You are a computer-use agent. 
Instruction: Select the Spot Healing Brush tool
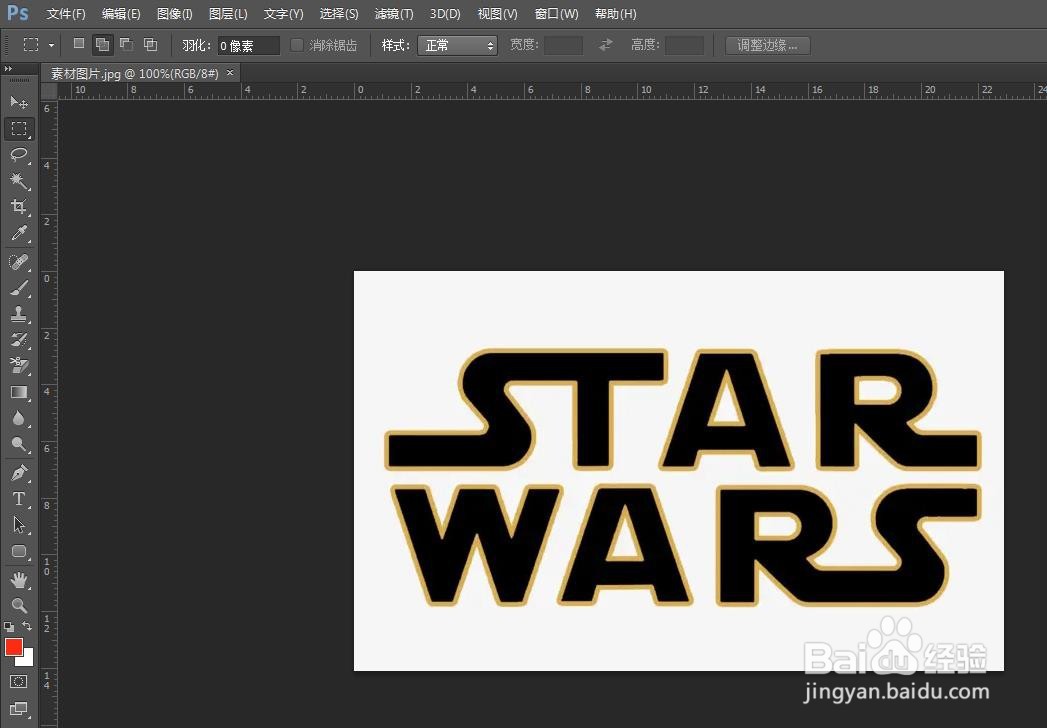tap(19, 261)
